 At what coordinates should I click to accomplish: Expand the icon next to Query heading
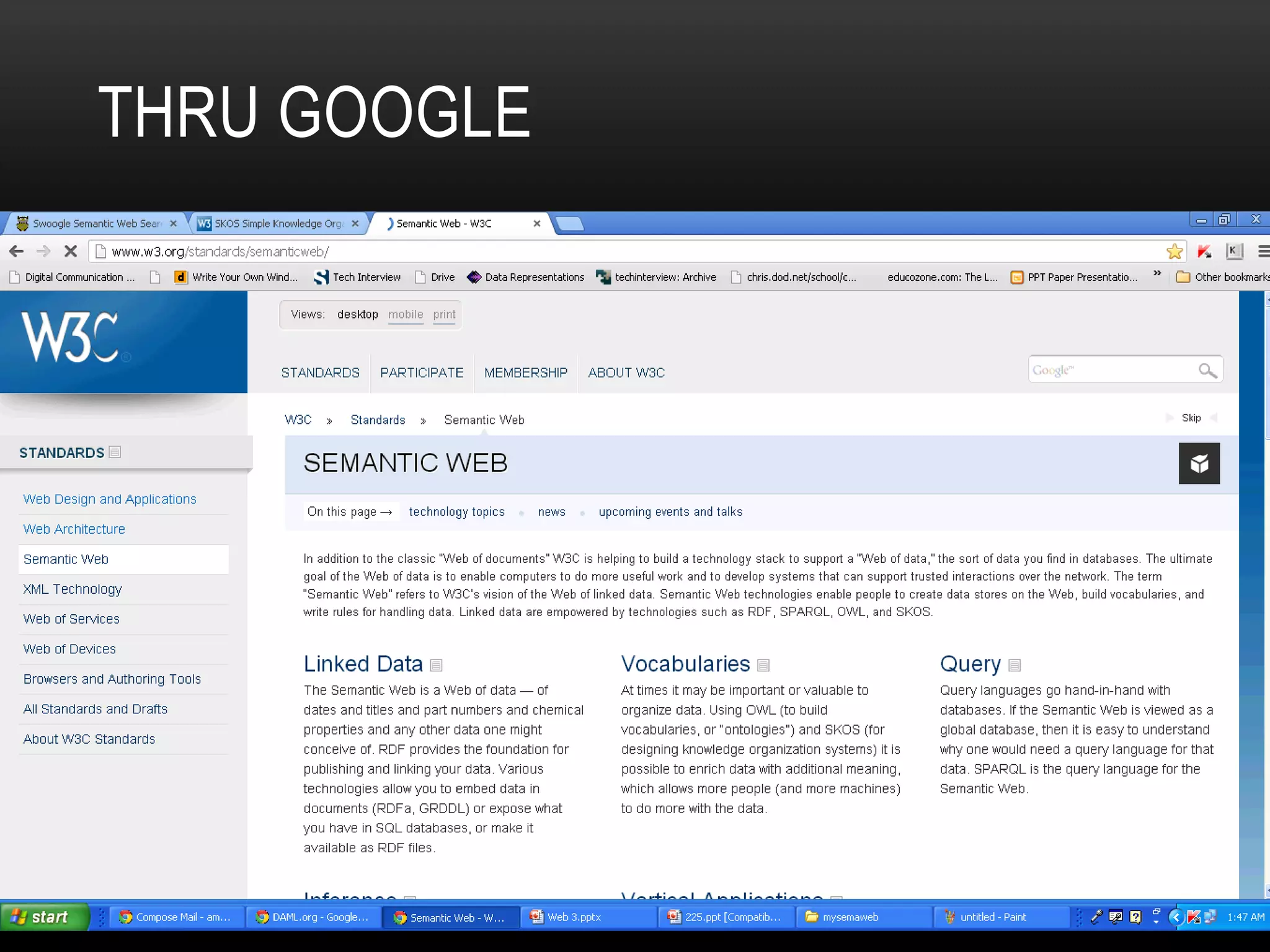[1015, 665]
